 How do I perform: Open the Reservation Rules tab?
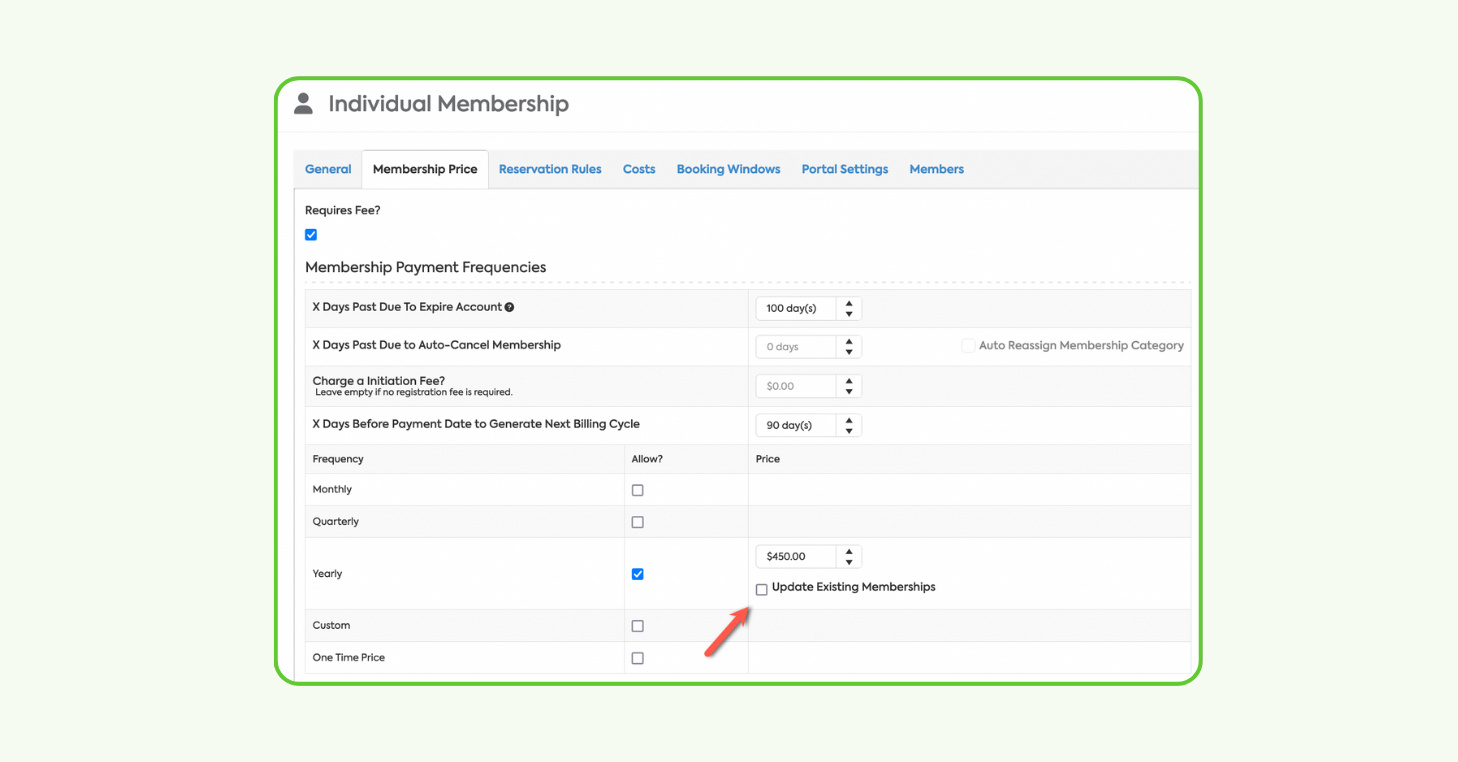(550, 168)
